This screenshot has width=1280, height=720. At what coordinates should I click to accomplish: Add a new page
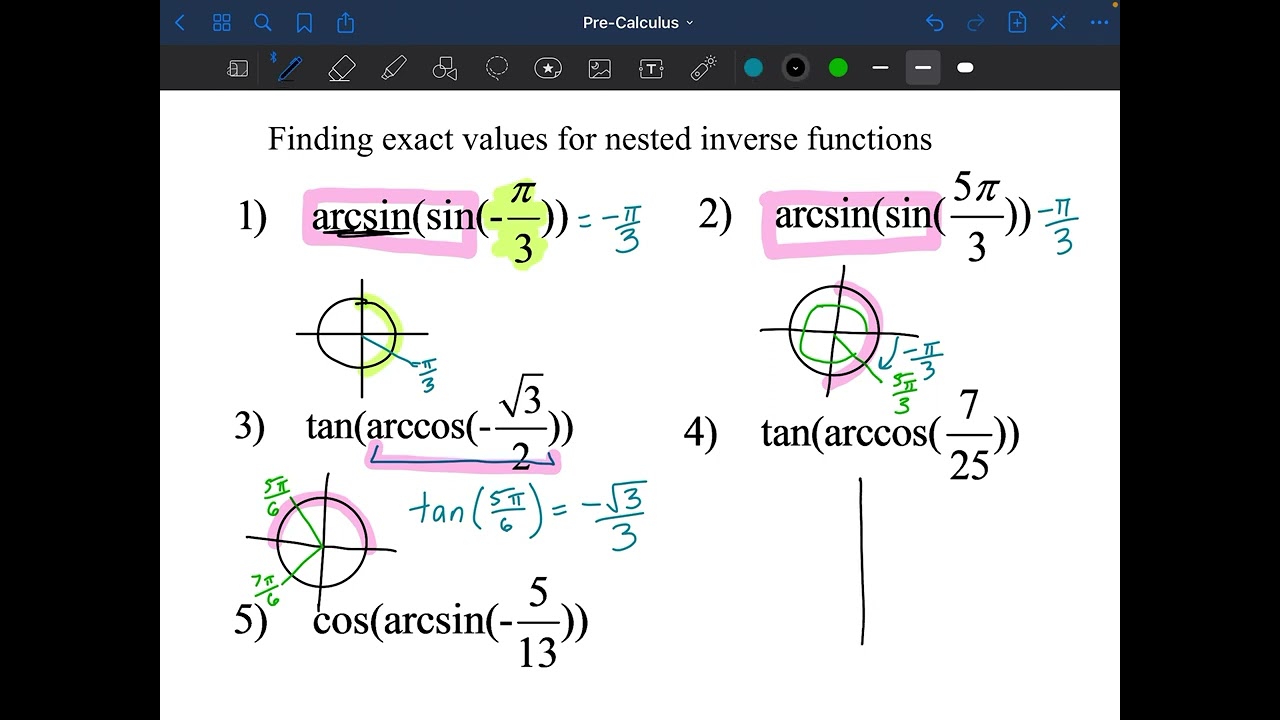click(x=1017, y=22)
